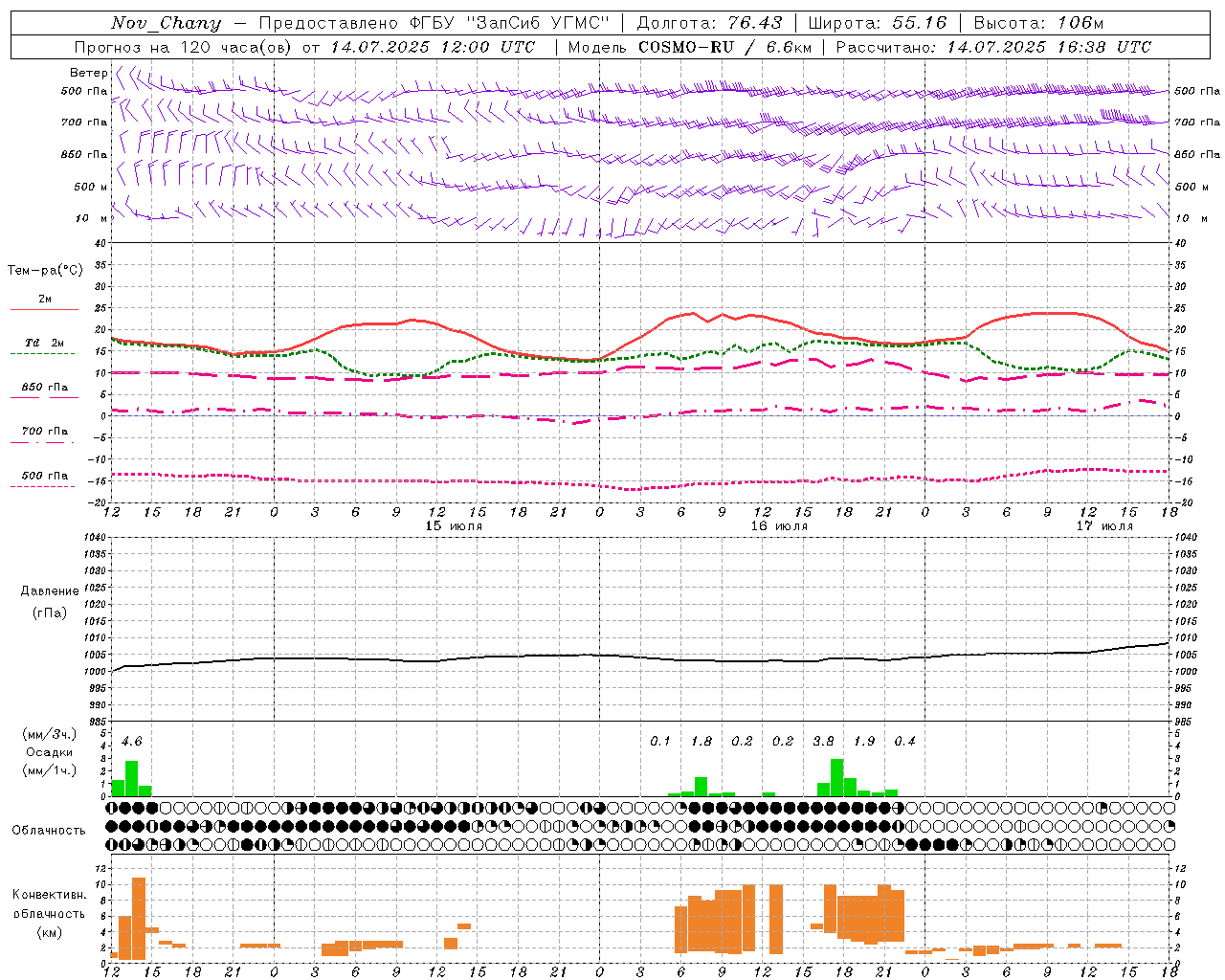Click the 0.4 precipitation total value

tap(904, 741)
